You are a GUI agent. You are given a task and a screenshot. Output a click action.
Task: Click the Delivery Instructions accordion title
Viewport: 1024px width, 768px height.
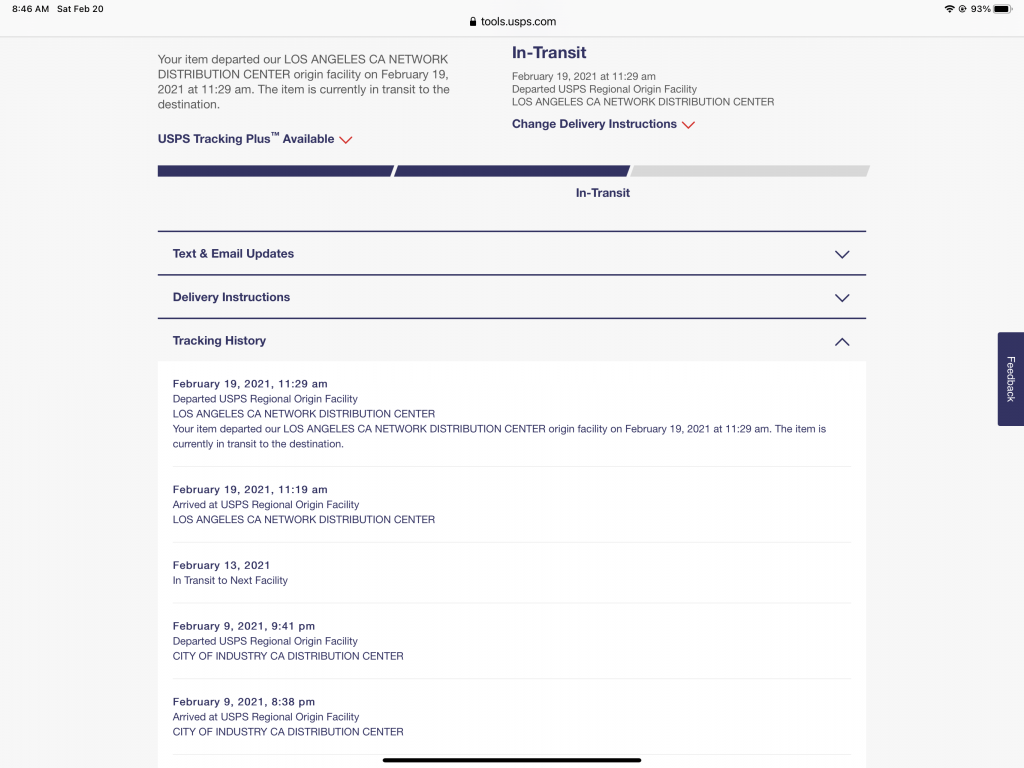click(x=231, y=297)
